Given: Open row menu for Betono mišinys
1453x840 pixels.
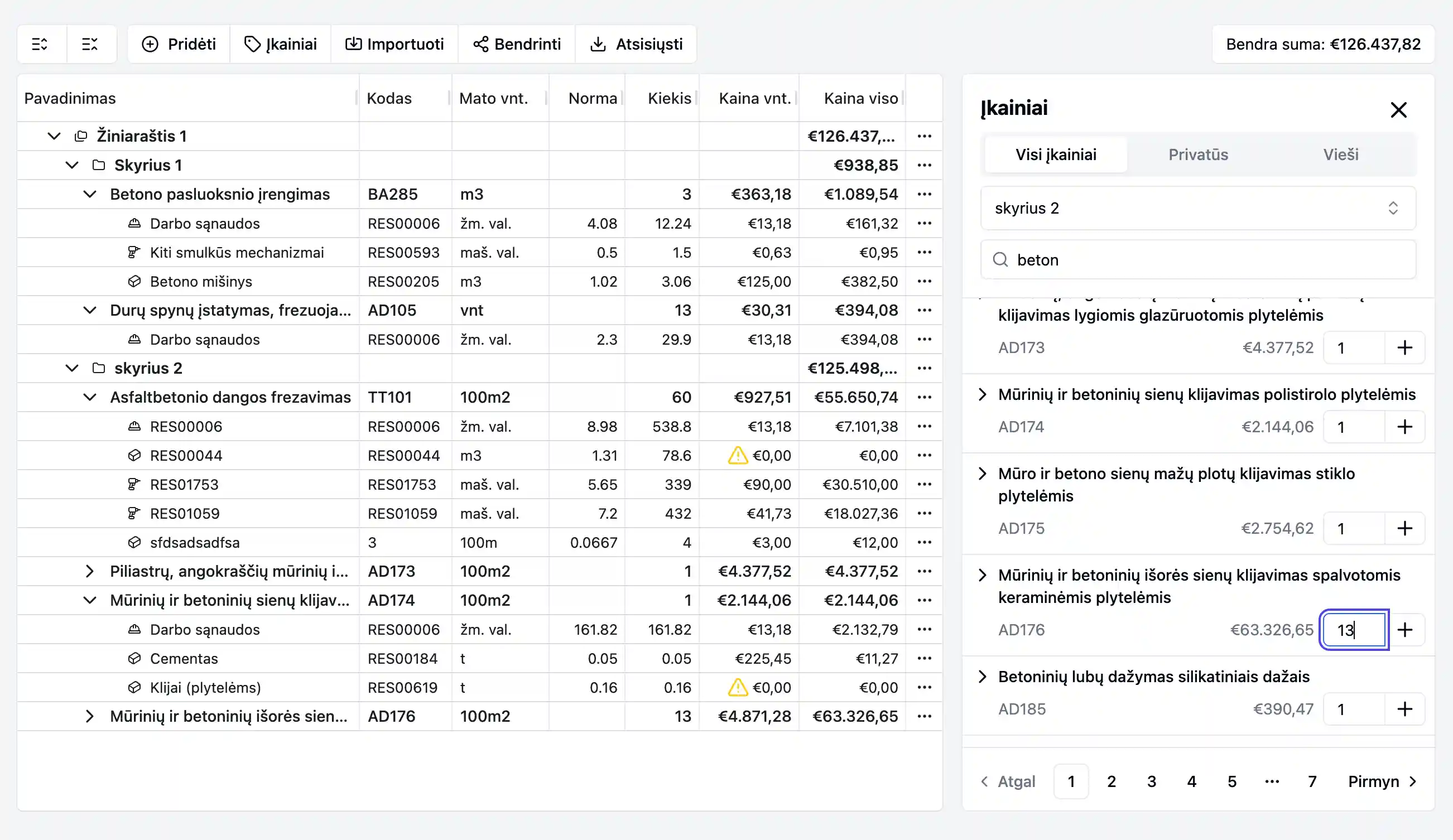Looking at the screenshot, I should coord(923,281).
